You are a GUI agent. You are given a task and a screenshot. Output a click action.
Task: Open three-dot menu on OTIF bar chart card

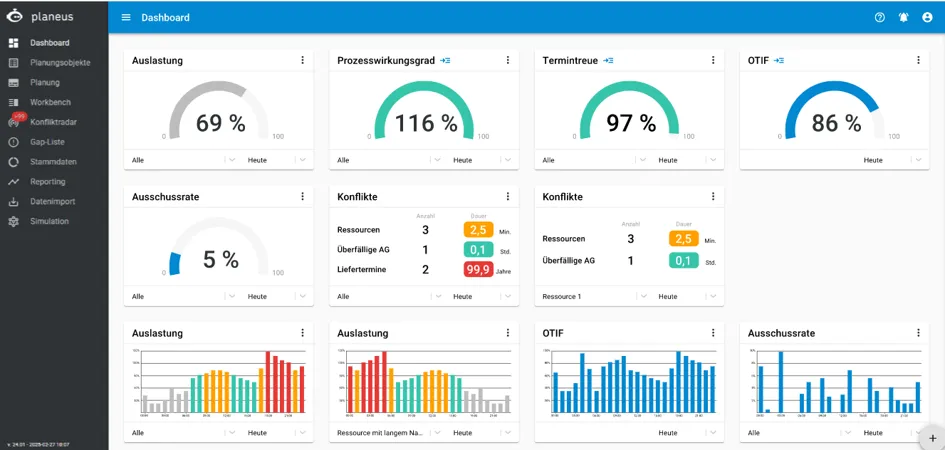pos(713,333)
